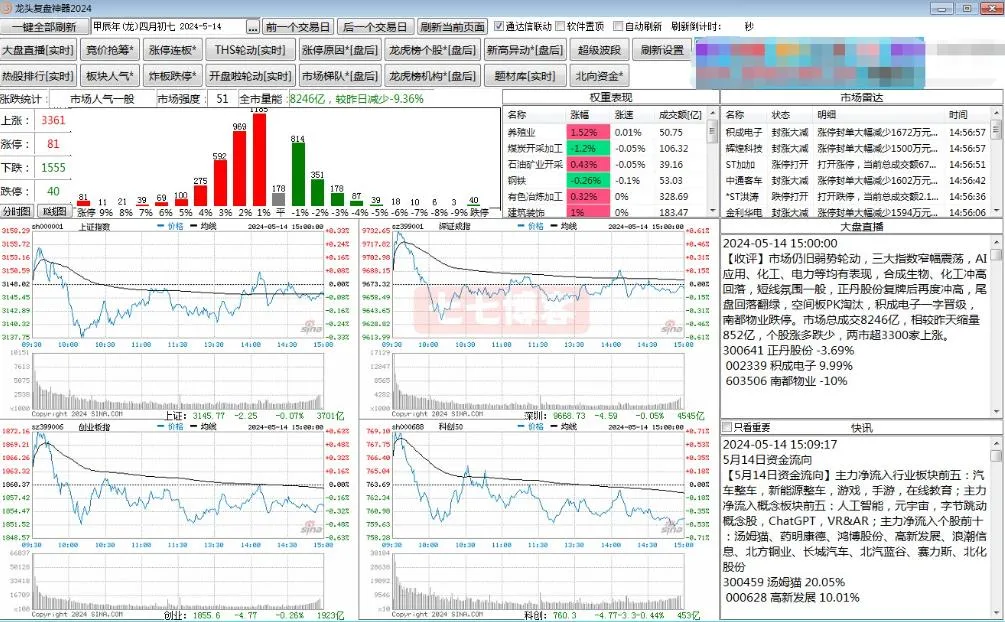Click the 一键全部刷新 button
Screen dimensions: 1005x622
pyautogui.click(x=44, y=27)
